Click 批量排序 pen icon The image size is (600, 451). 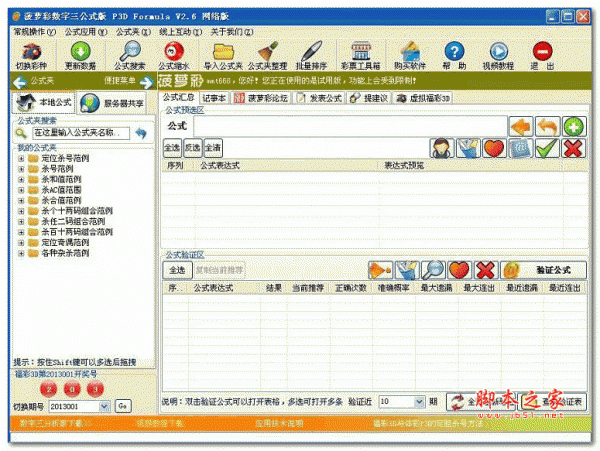pos(311,56)
